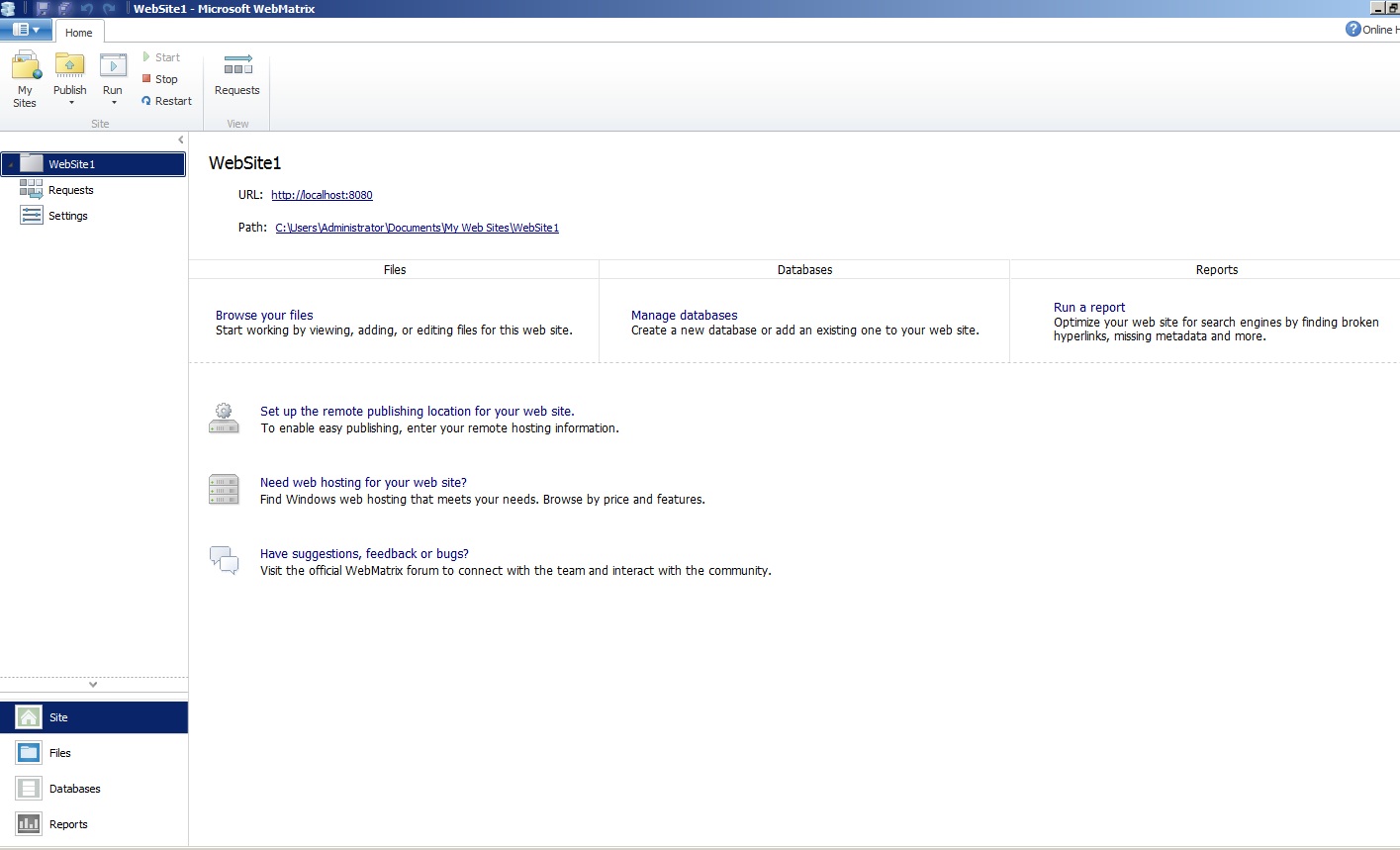Collapse the left navigation pane
1400x850 pixels.
[180, 140]
